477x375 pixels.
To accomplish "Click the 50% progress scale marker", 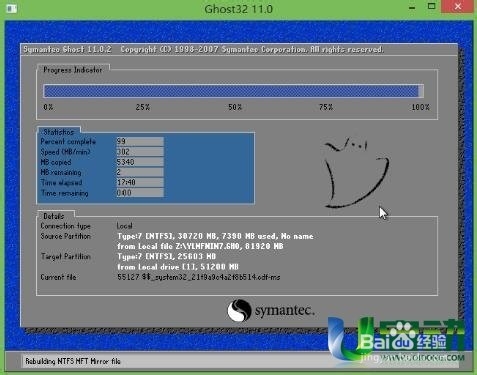I will [x=235, y=107].
